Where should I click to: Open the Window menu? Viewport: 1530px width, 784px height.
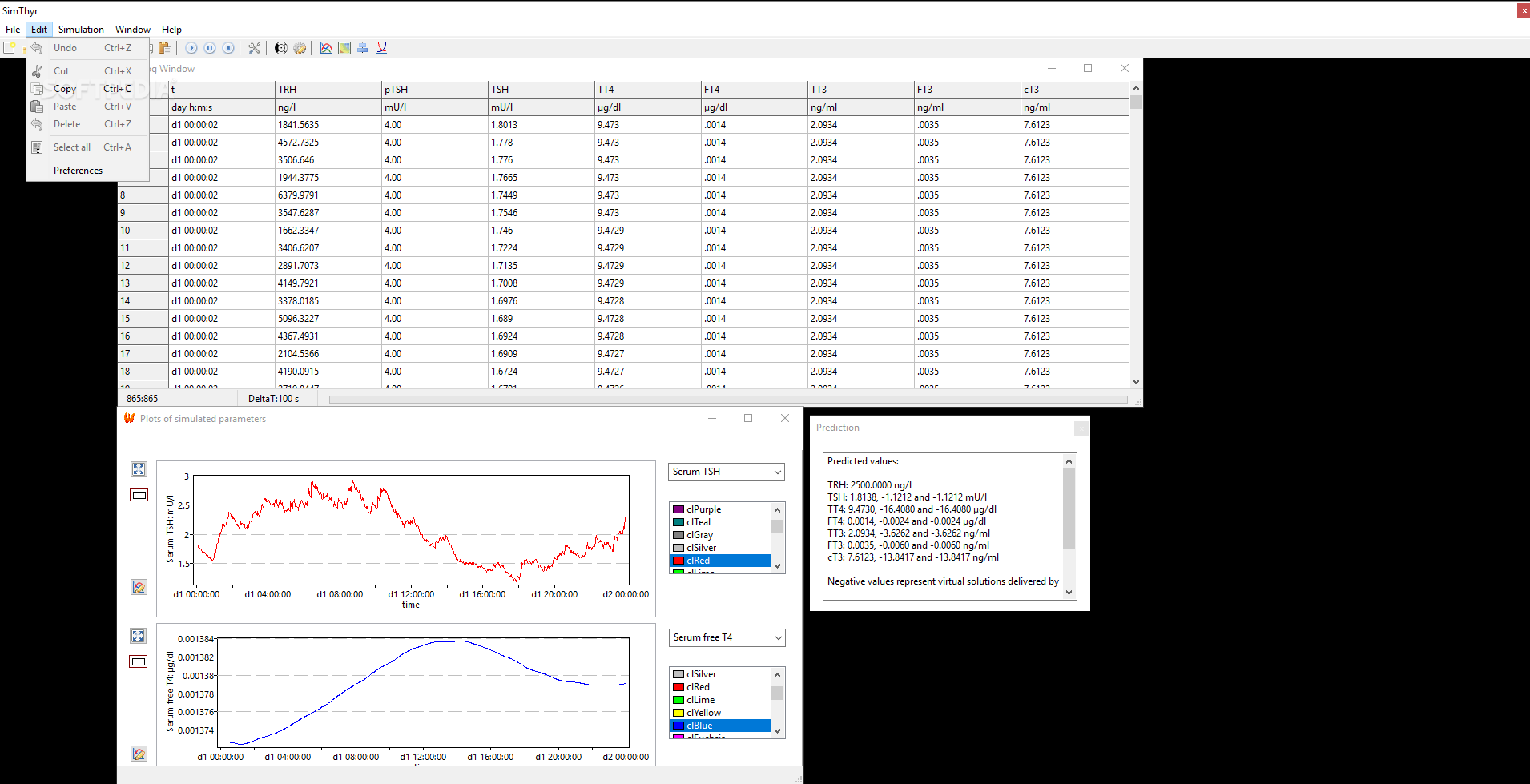[x=133, y=30]
